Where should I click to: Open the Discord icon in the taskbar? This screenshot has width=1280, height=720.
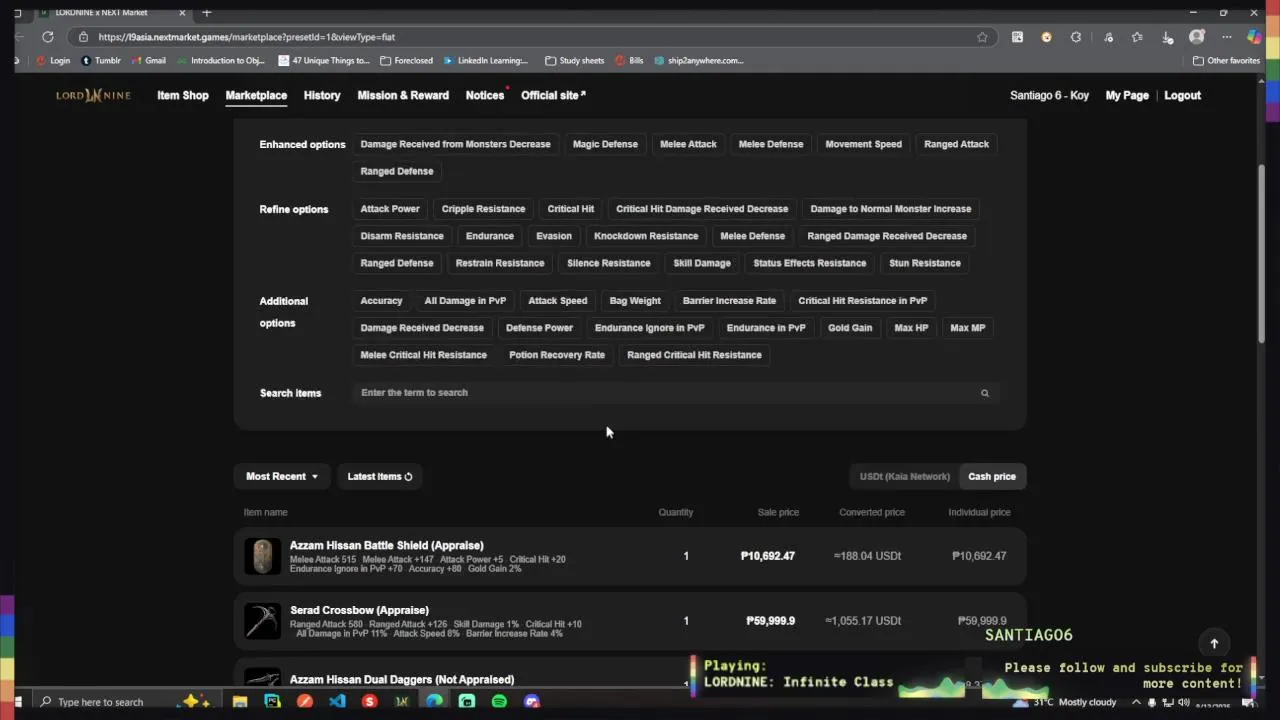(531, 702)
